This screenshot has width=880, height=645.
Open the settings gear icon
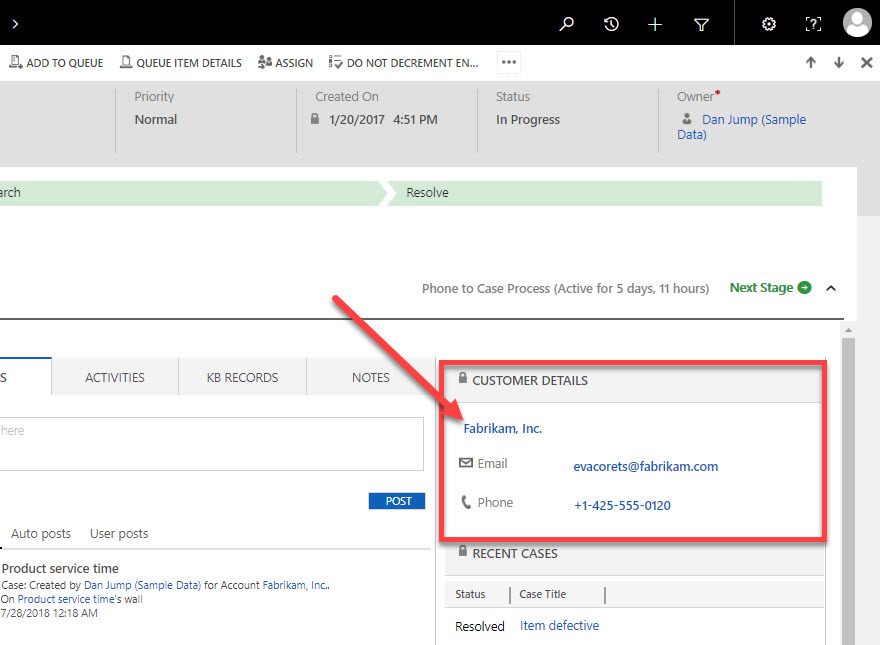(x=768, y=22)
